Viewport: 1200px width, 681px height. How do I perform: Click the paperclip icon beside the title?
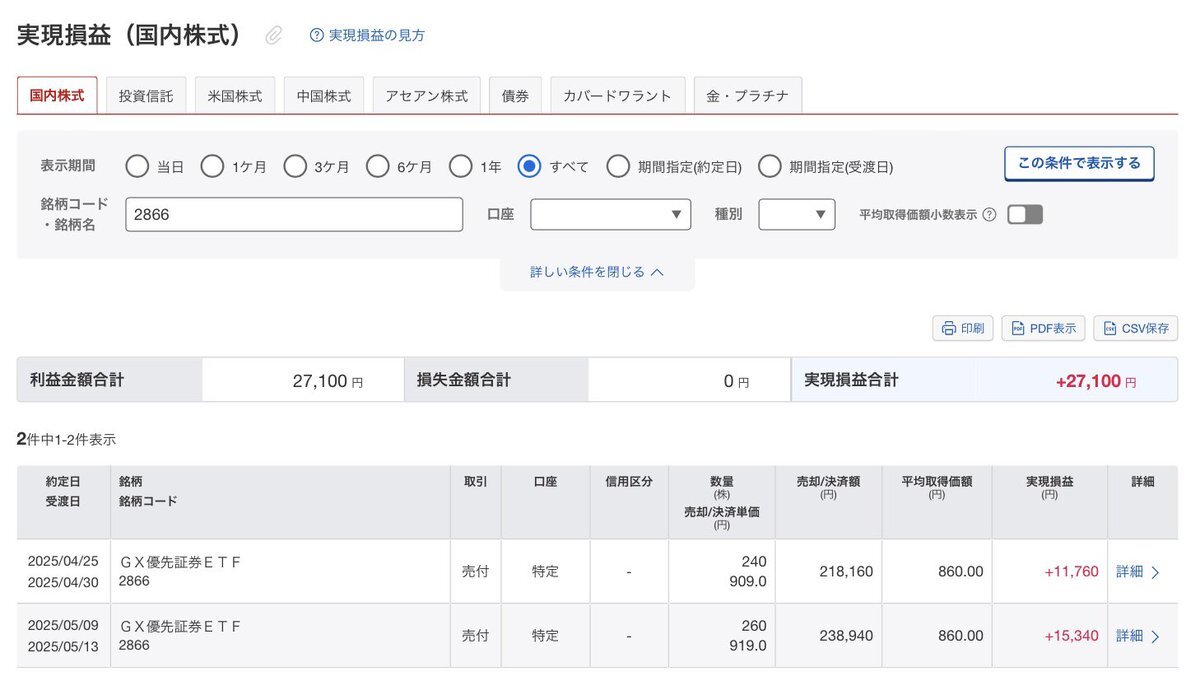pyautogui.click(x=273, y=36)
